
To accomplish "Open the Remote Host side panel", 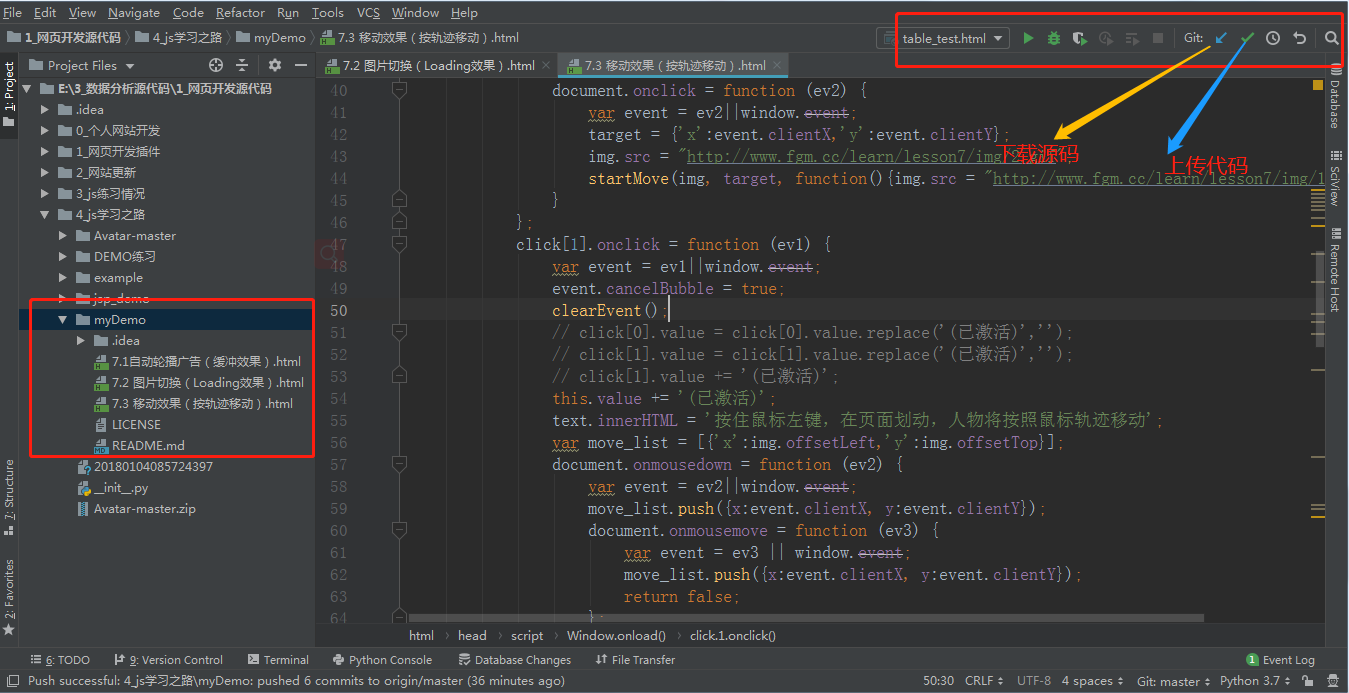I will pyautogui.click(x=1335, y=270).
